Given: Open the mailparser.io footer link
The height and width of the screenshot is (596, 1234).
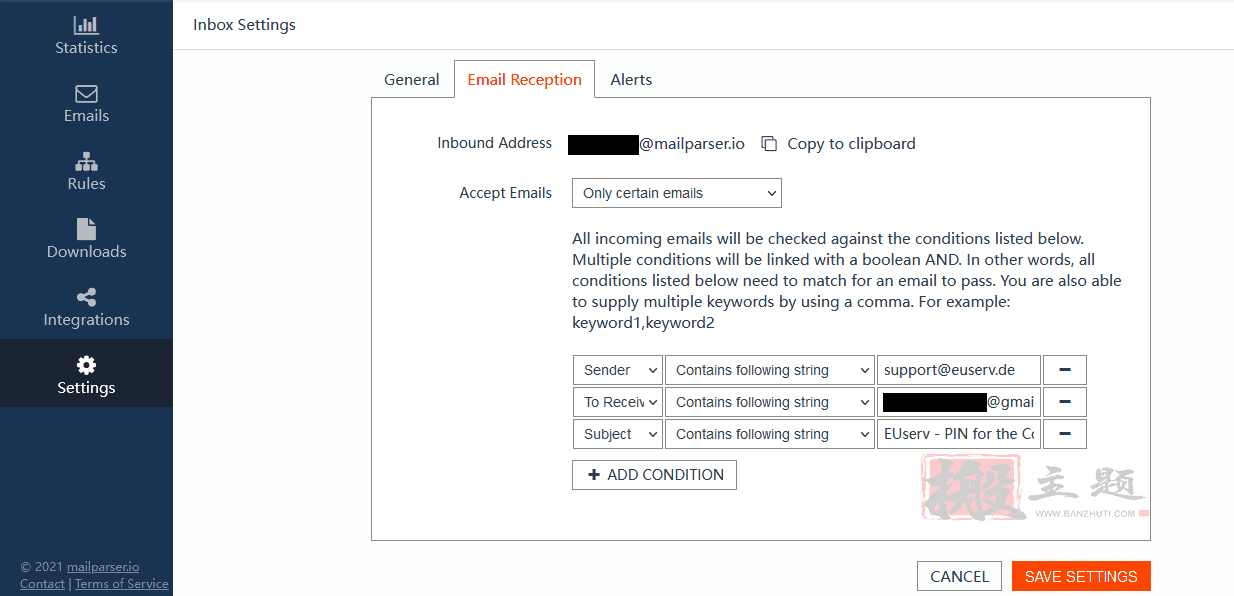Looking at the screenshot, I should 103,567.
